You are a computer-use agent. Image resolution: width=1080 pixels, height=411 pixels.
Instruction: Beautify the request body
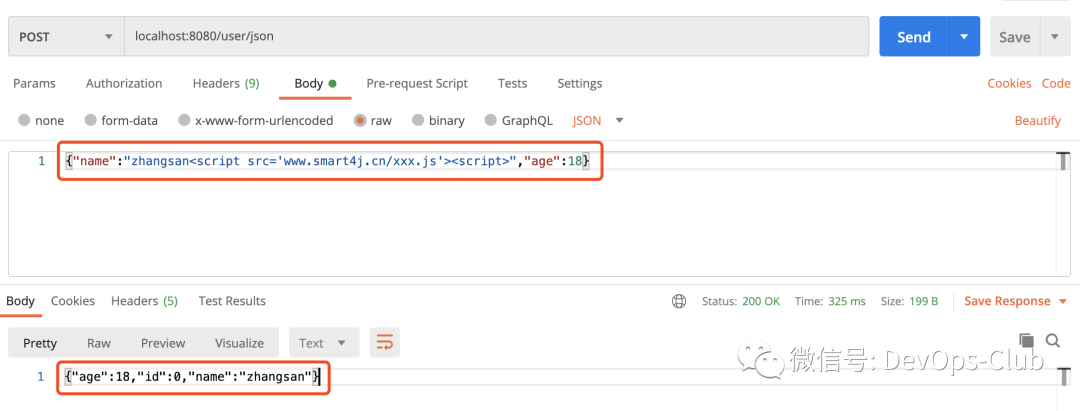coord(1037,120)
